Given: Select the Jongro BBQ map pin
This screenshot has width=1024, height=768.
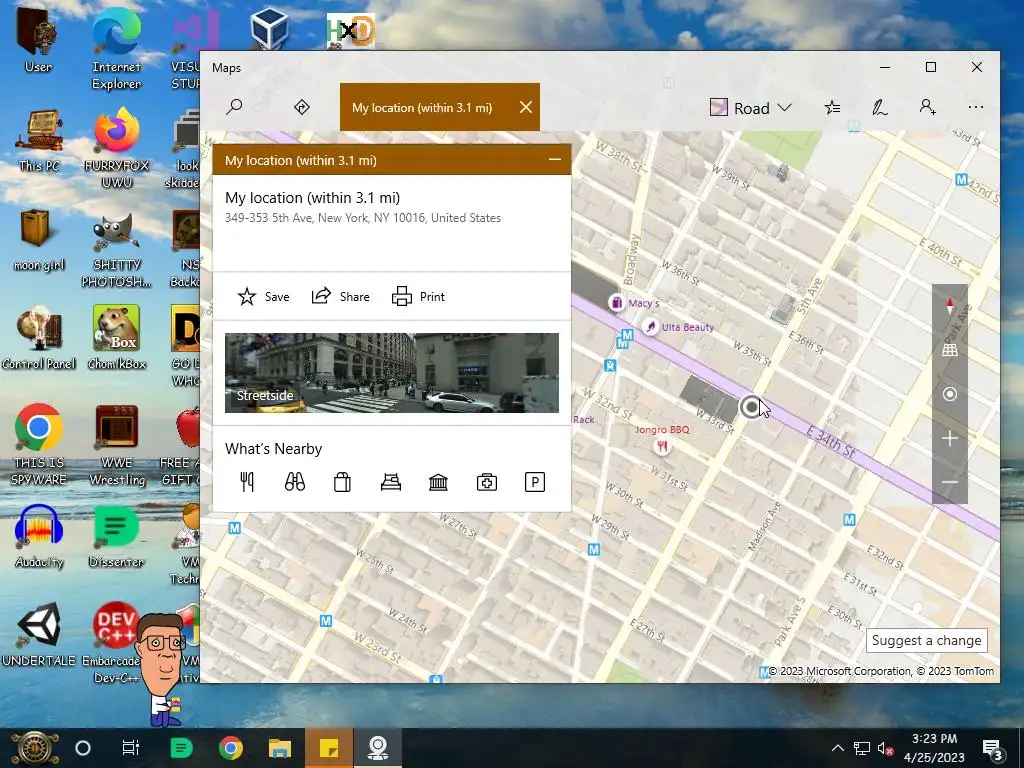Looking at the screenshot, I should [662, 446].
